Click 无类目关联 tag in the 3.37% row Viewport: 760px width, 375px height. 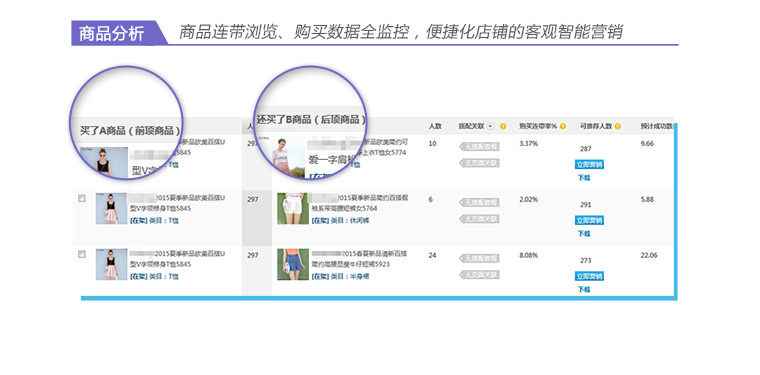[480, 163]
